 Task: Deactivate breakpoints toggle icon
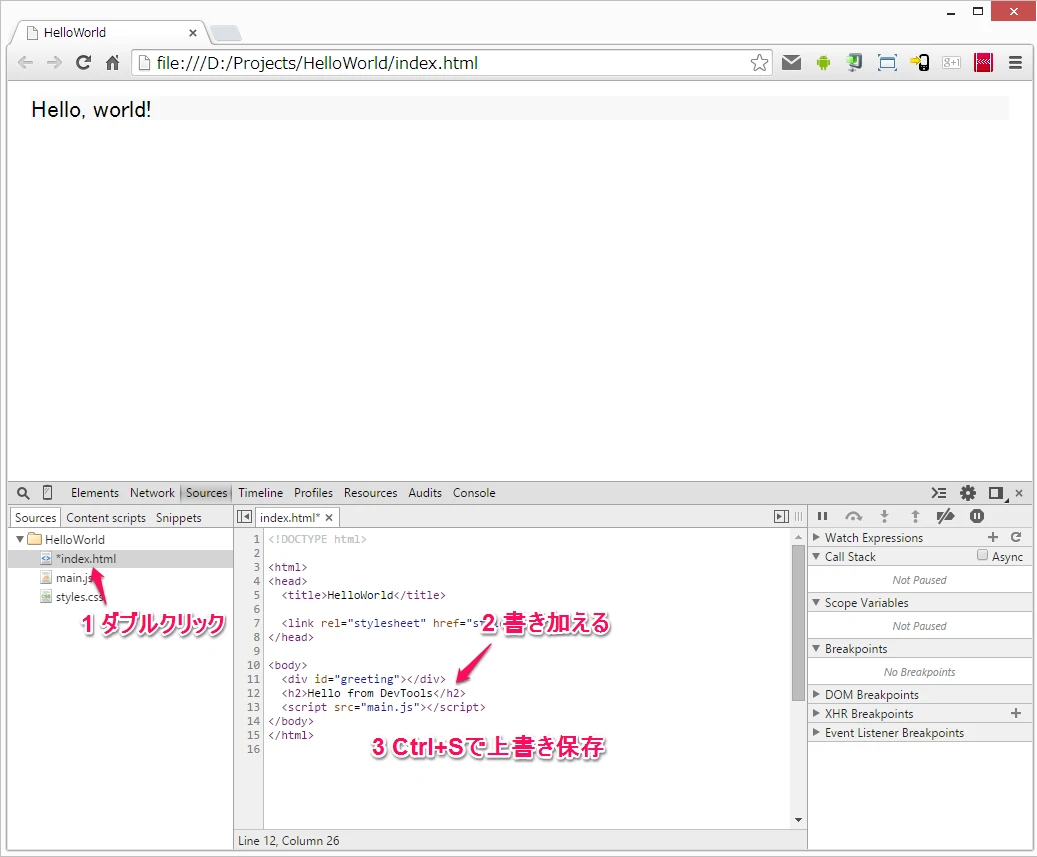[x=945, y=517]
